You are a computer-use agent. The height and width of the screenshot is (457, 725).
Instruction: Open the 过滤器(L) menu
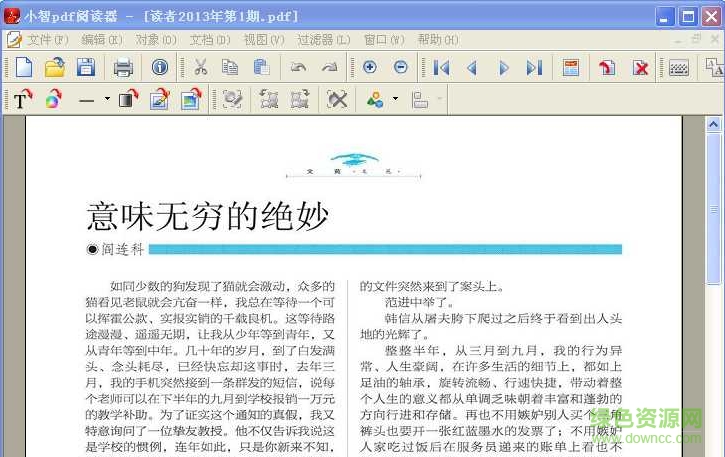324,40
